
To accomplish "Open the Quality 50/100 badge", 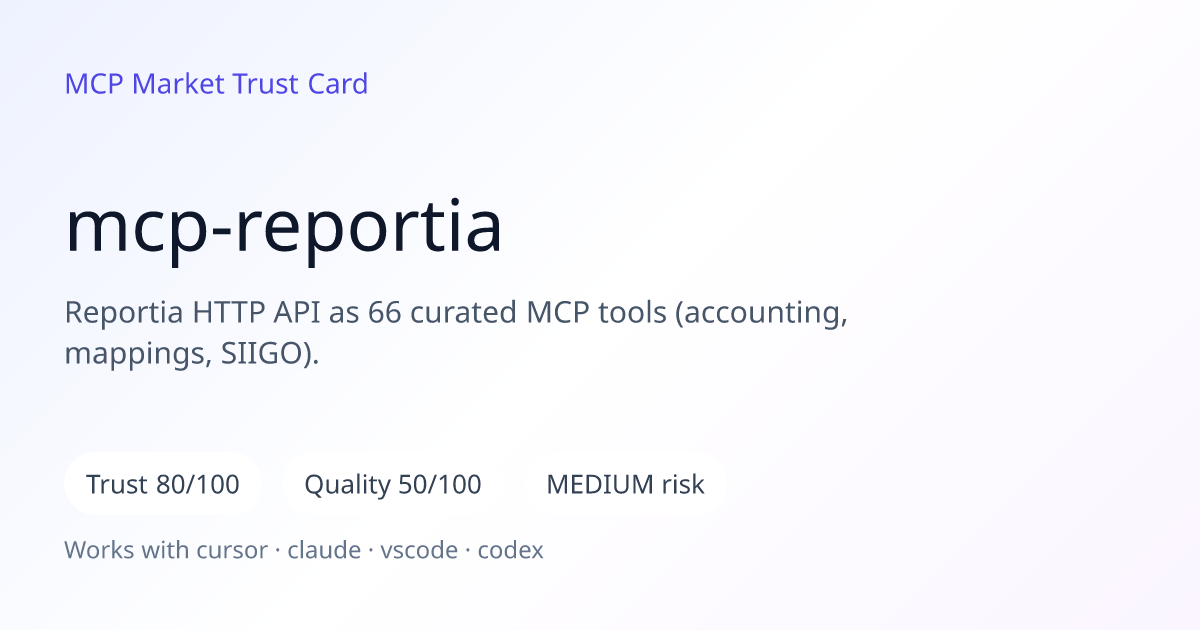I will pyautogui.click(x=393, y=485).
